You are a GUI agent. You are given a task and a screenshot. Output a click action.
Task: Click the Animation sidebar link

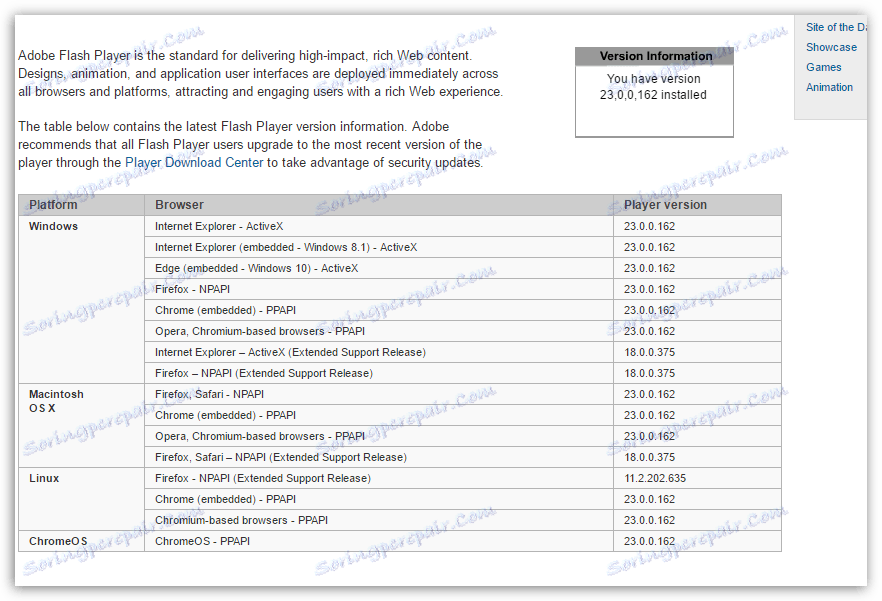(829, 87)
